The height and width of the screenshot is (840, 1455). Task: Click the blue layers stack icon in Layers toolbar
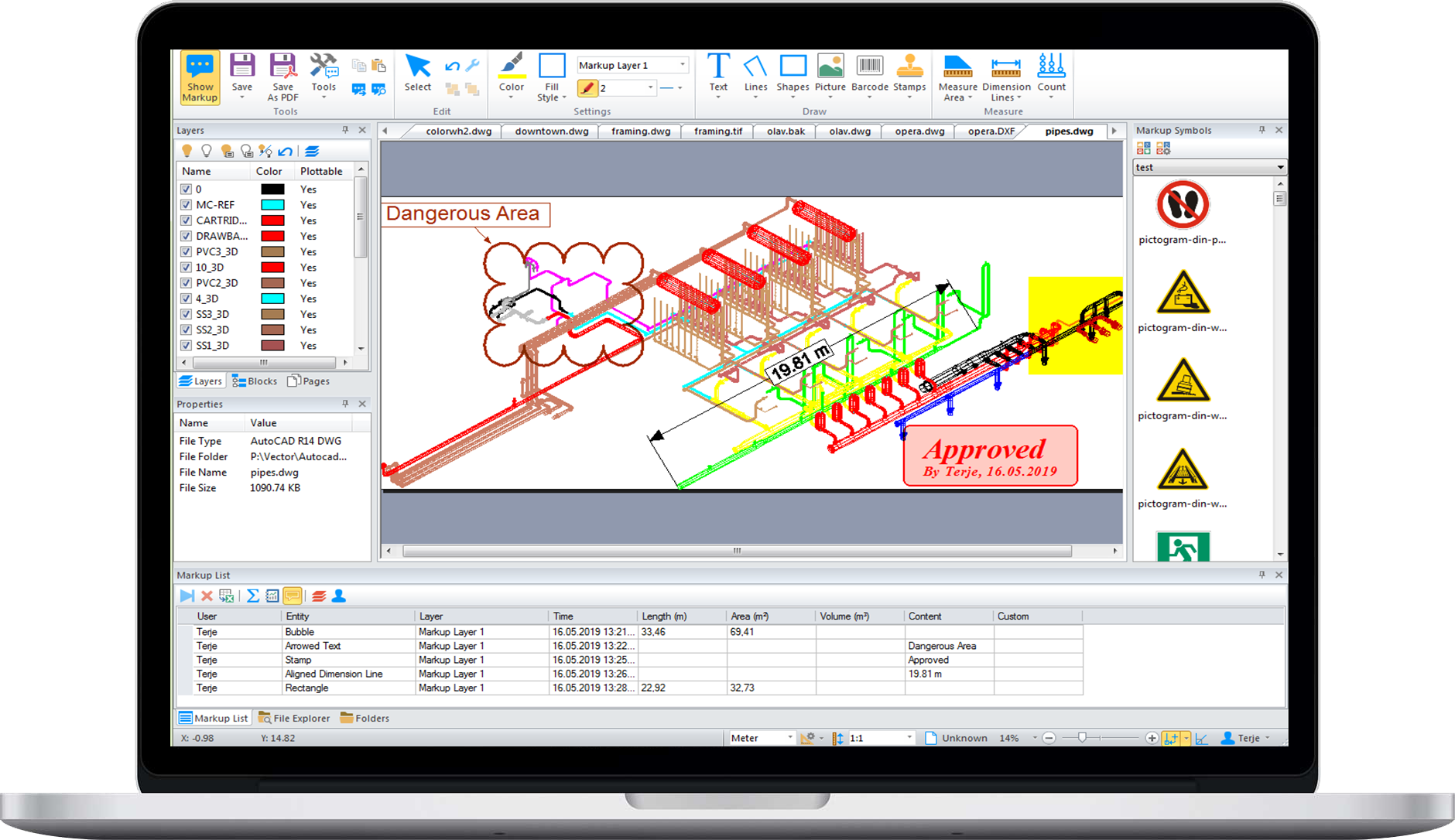312,151
